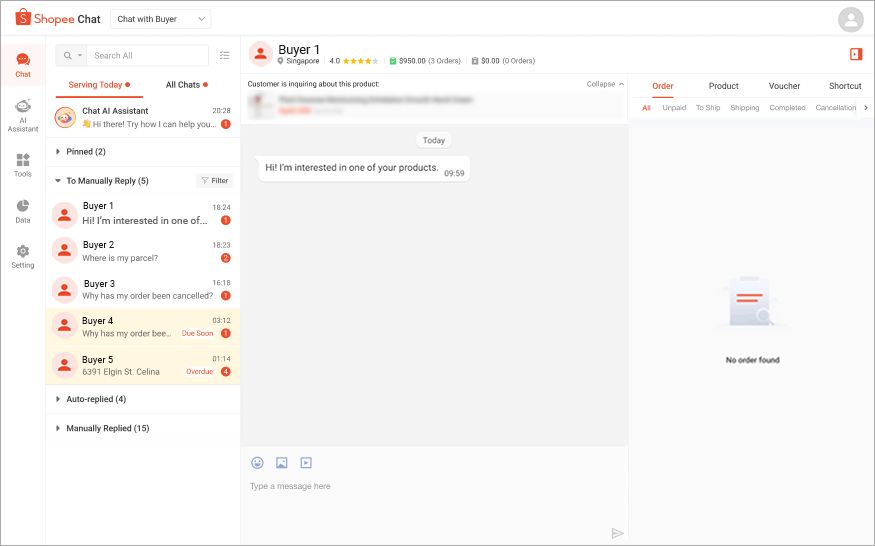Click the Search All field
This screenshot has width=875, height=546.
147,55
